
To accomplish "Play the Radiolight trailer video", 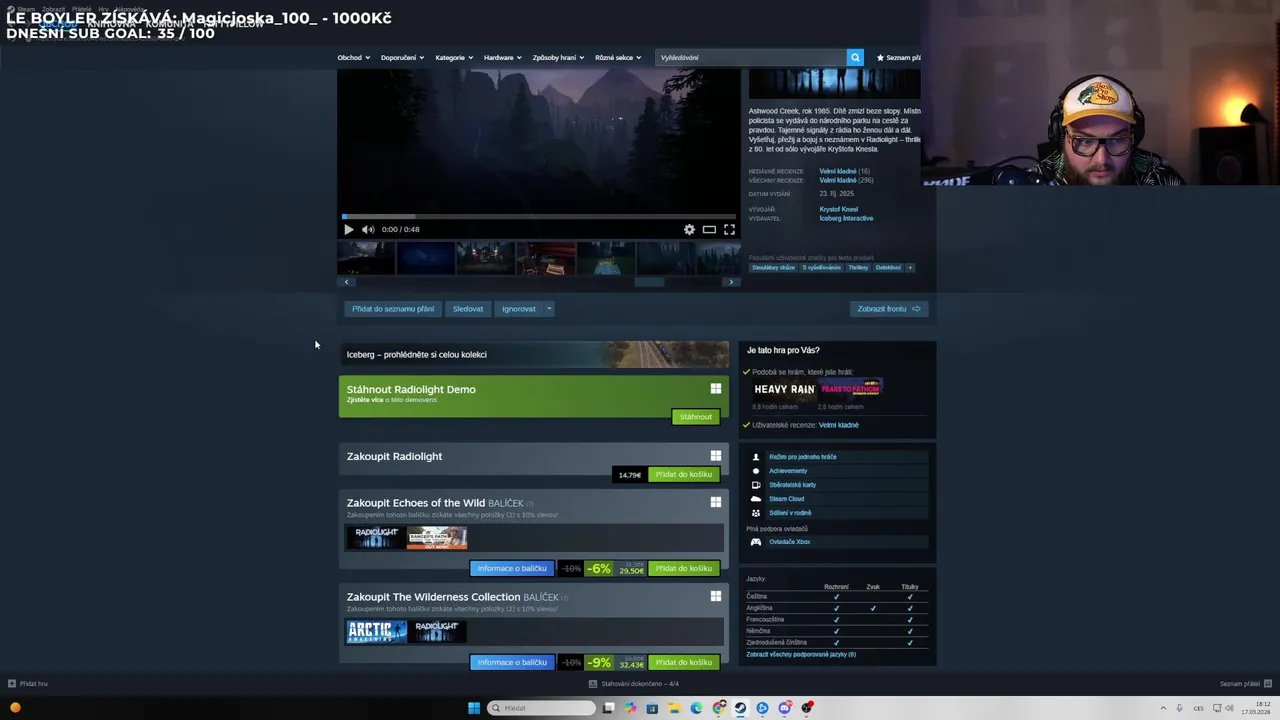I will click(x=348, y=229).
